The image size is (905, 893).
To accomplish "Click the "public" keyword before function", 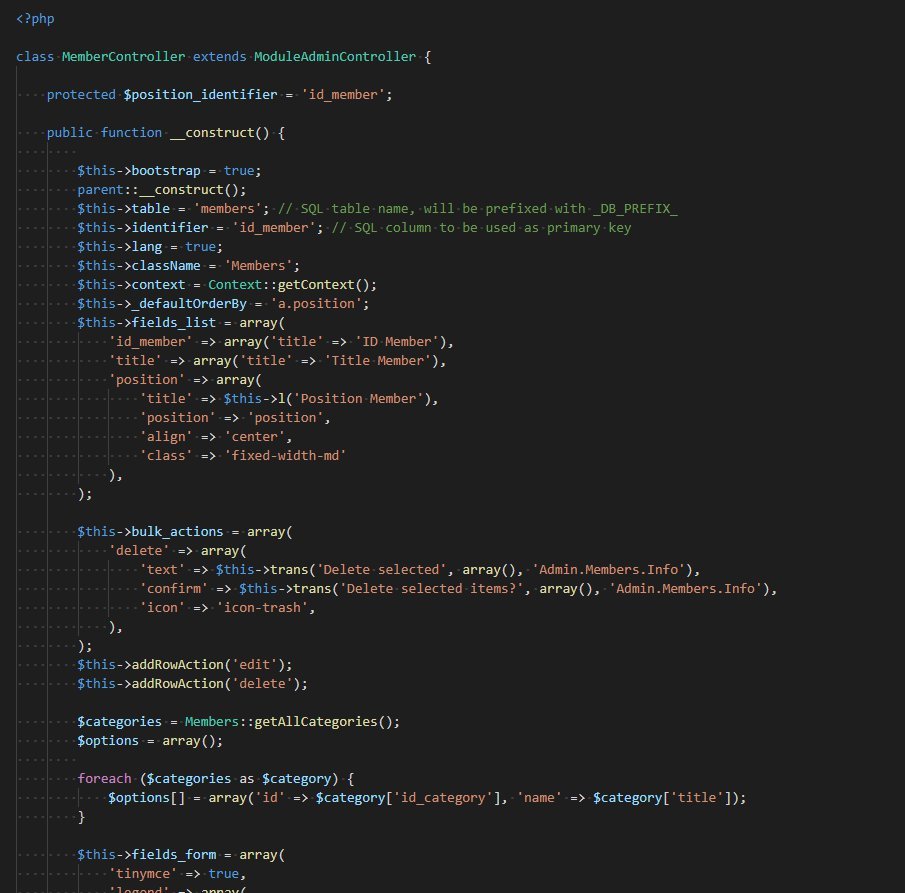I will (x=70, y=133).
